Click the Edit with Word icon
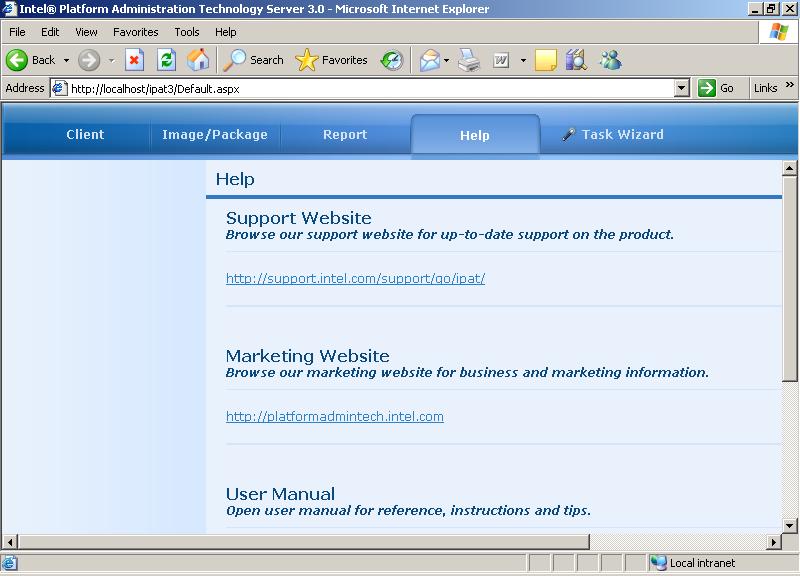The width and height of the screenshot is (800, 576). coord(501,60)
